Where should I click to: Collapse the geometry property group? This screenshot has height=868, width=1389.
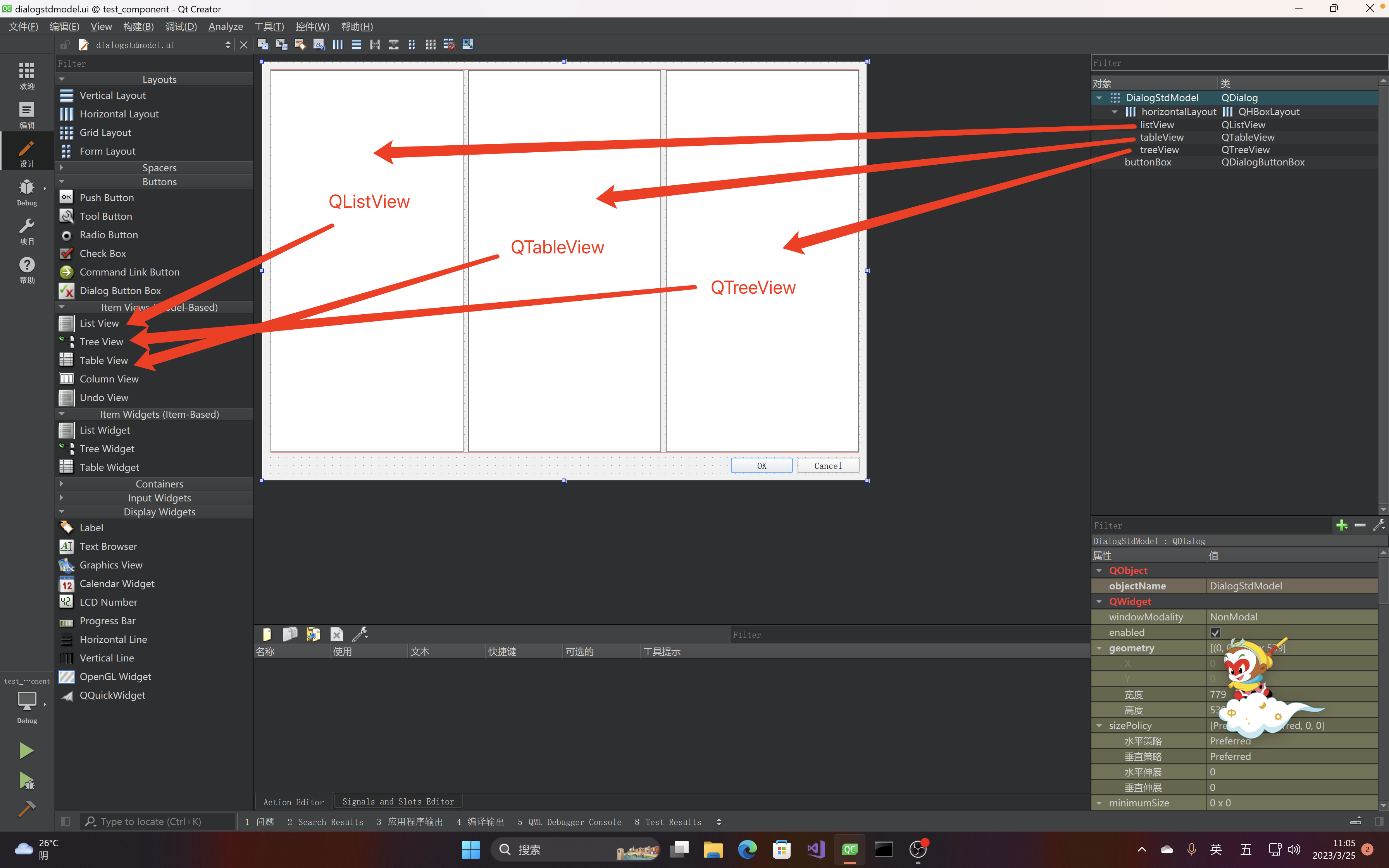tap(1099, 648)
